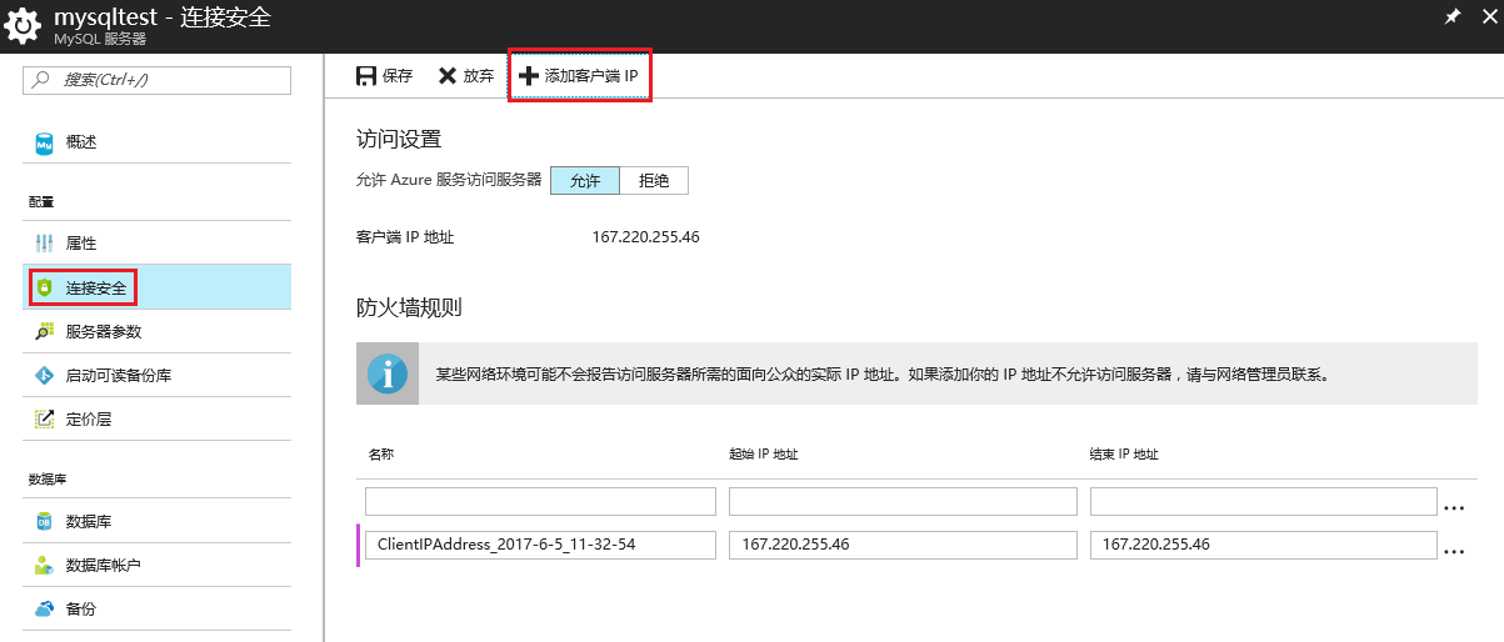Click the MySQL overview database icon

pos(44,143)
